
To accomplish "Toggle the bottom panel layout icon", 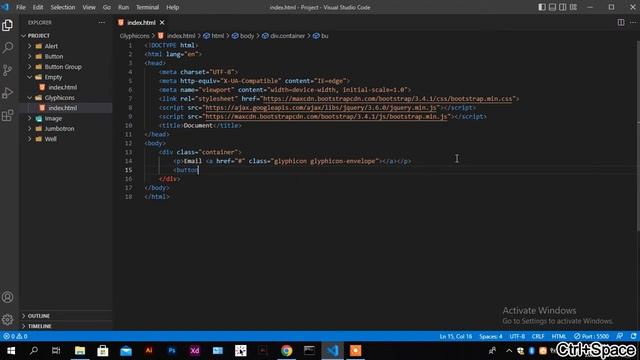I will point(552,7).
